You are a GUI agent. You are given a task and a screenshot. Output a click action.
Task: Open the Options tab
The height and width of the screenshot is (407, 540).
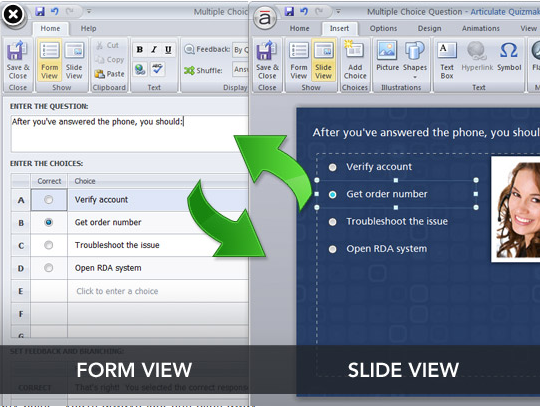[383, 29]
